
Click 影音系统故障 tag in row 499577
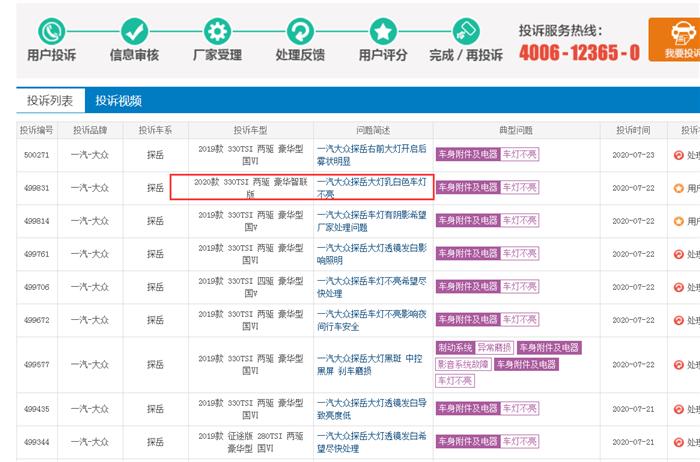point(463,364)
